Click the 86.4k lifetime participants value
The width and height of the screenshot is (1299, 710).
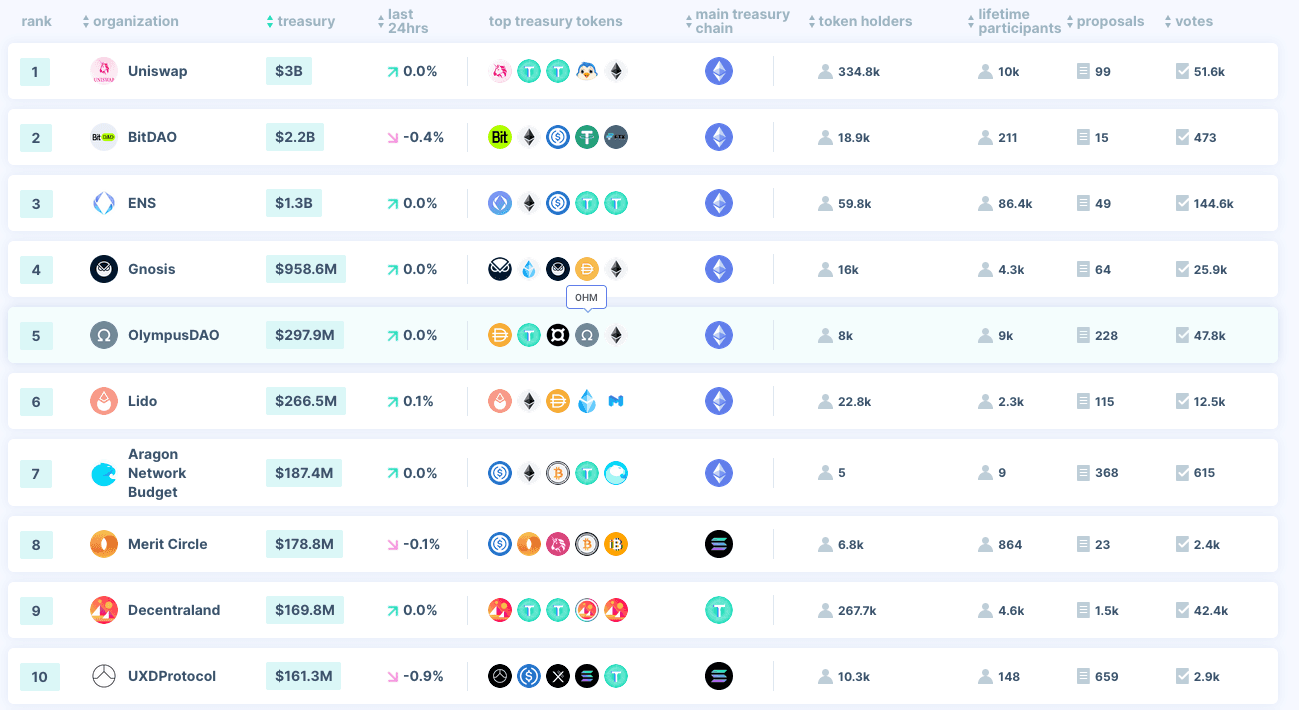[x=1015, y=203]
